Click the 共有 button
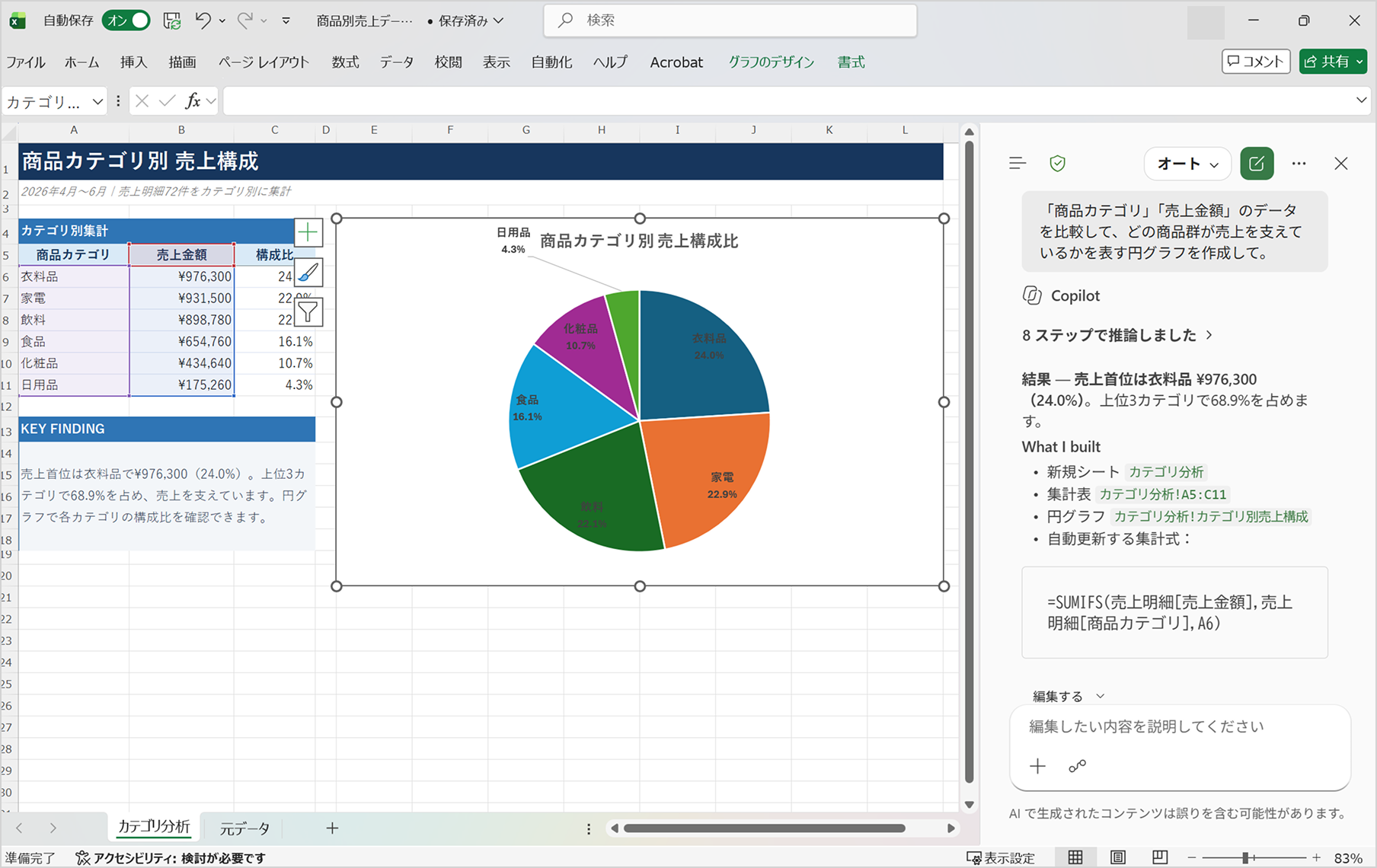The image size is (1377, 868). [1333, 62]
